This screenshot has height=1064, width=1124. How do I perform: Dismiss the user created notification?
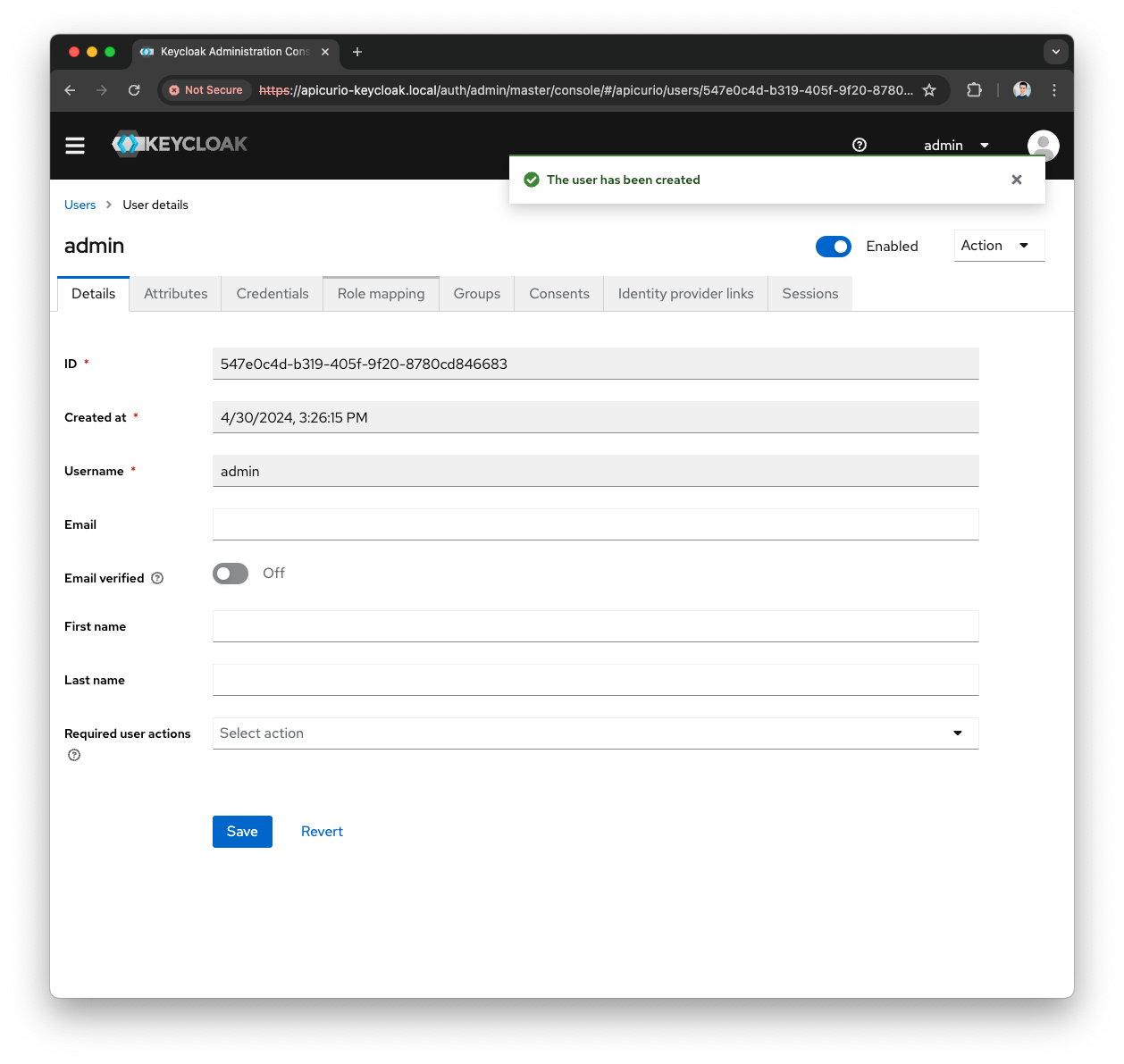click(x=1016, y=180)
